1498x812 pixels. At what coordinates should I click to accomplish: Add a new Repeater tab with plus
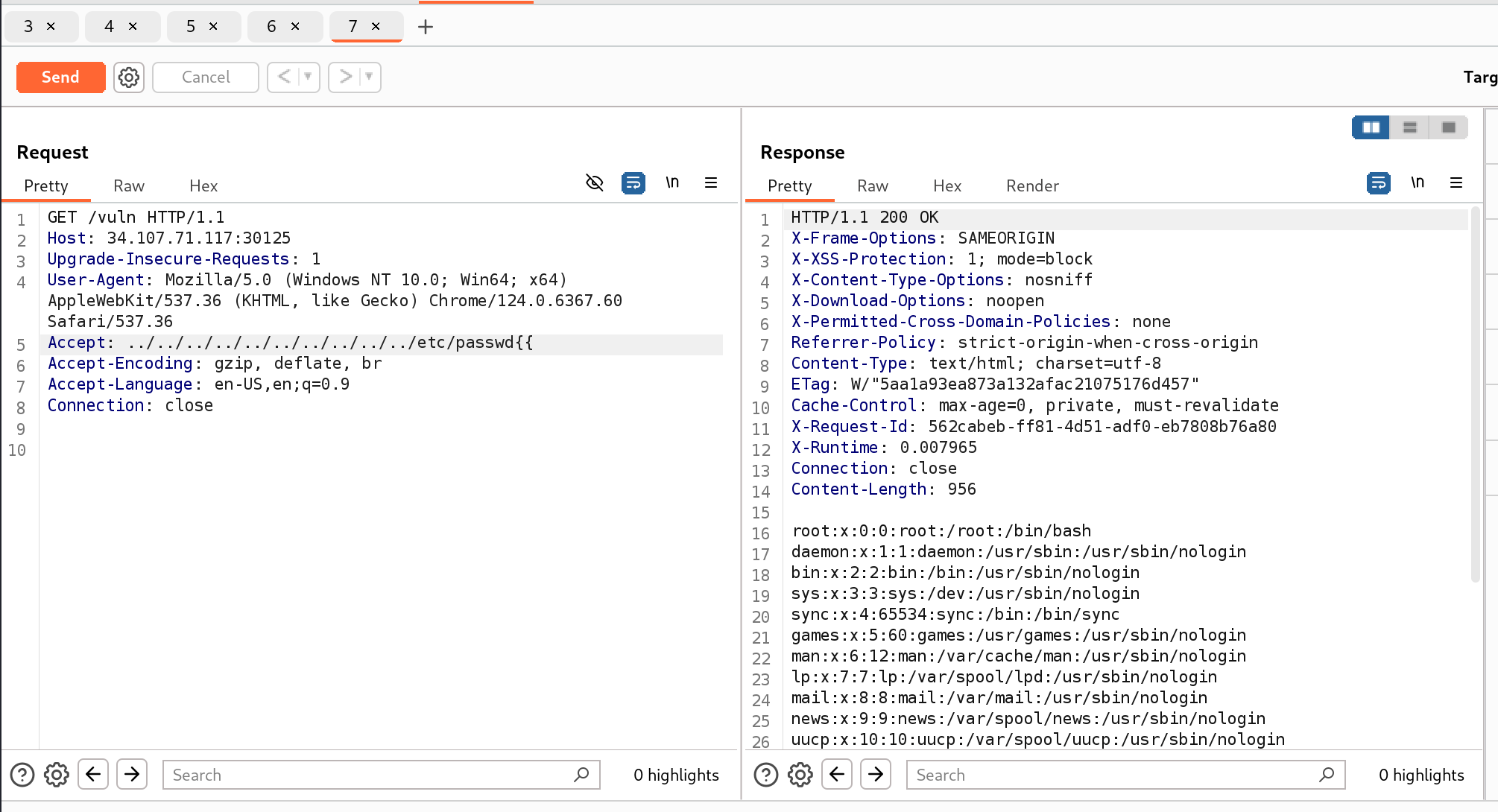pyautogui.click(x=426, y=27)
